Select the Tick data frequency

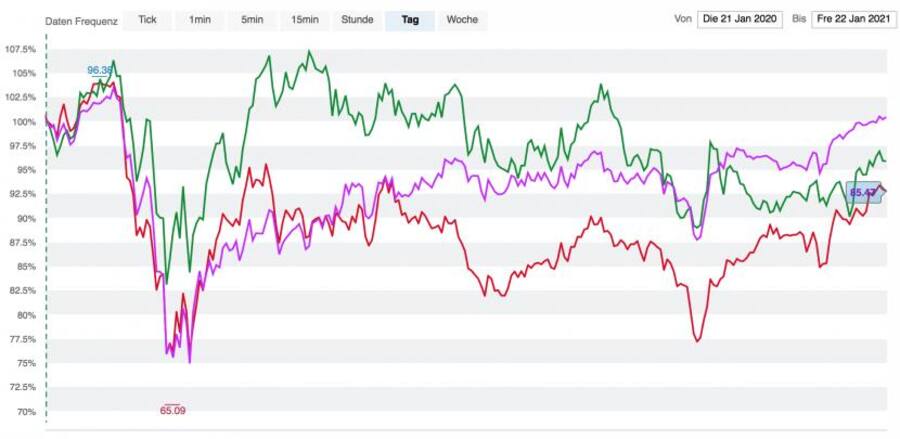148,20
